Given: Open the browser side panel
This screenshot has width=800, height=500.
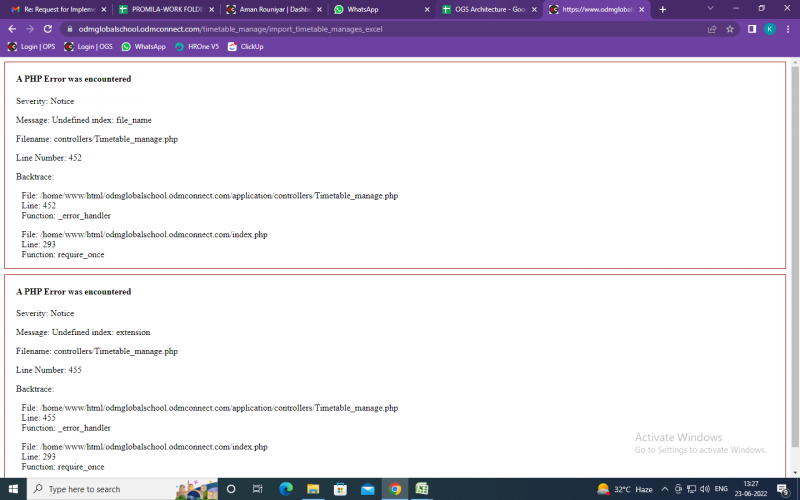Looking at the screenshot, I should click(751, 29).
